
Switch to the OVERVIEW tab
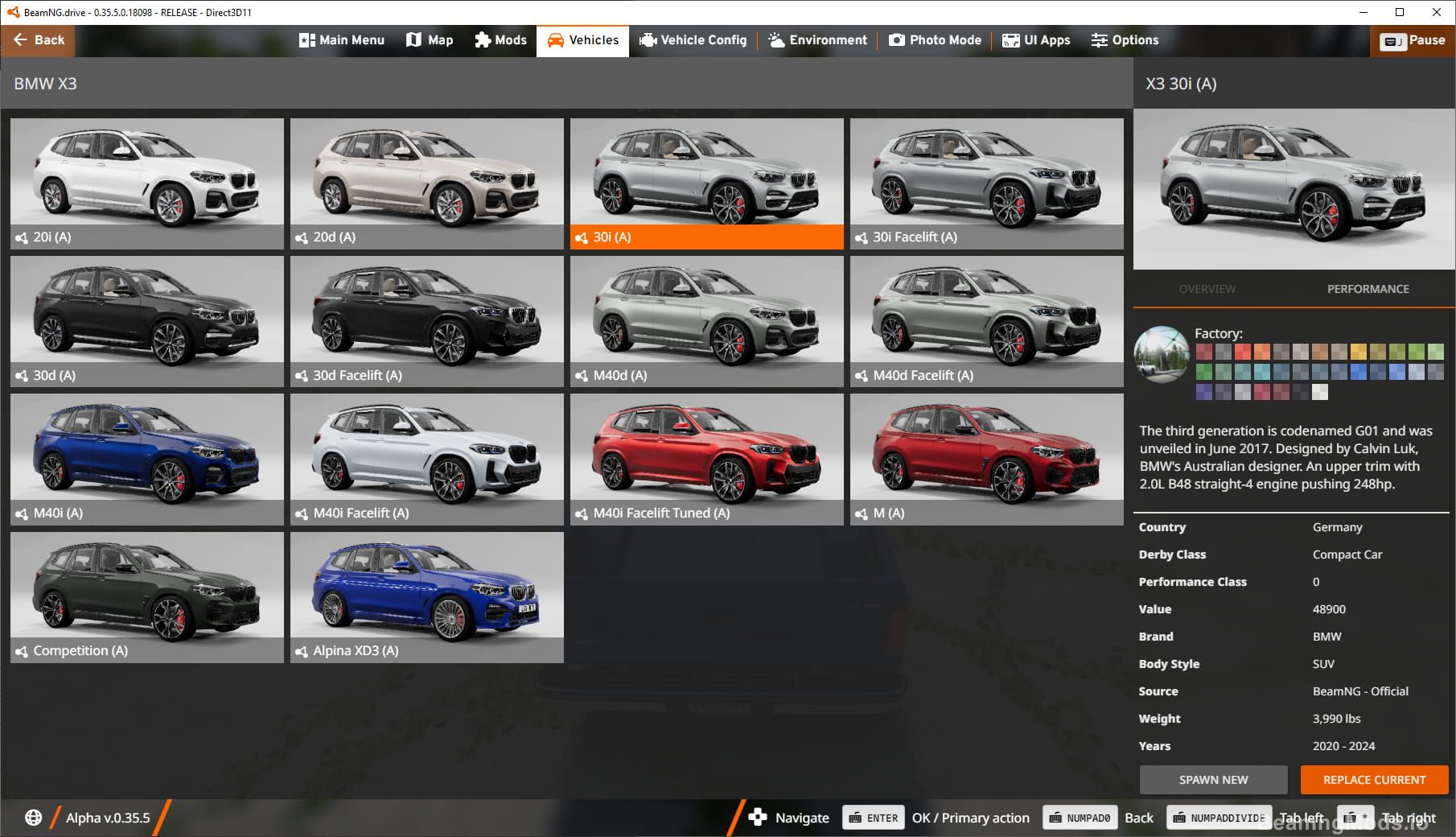click(1207, 289)
